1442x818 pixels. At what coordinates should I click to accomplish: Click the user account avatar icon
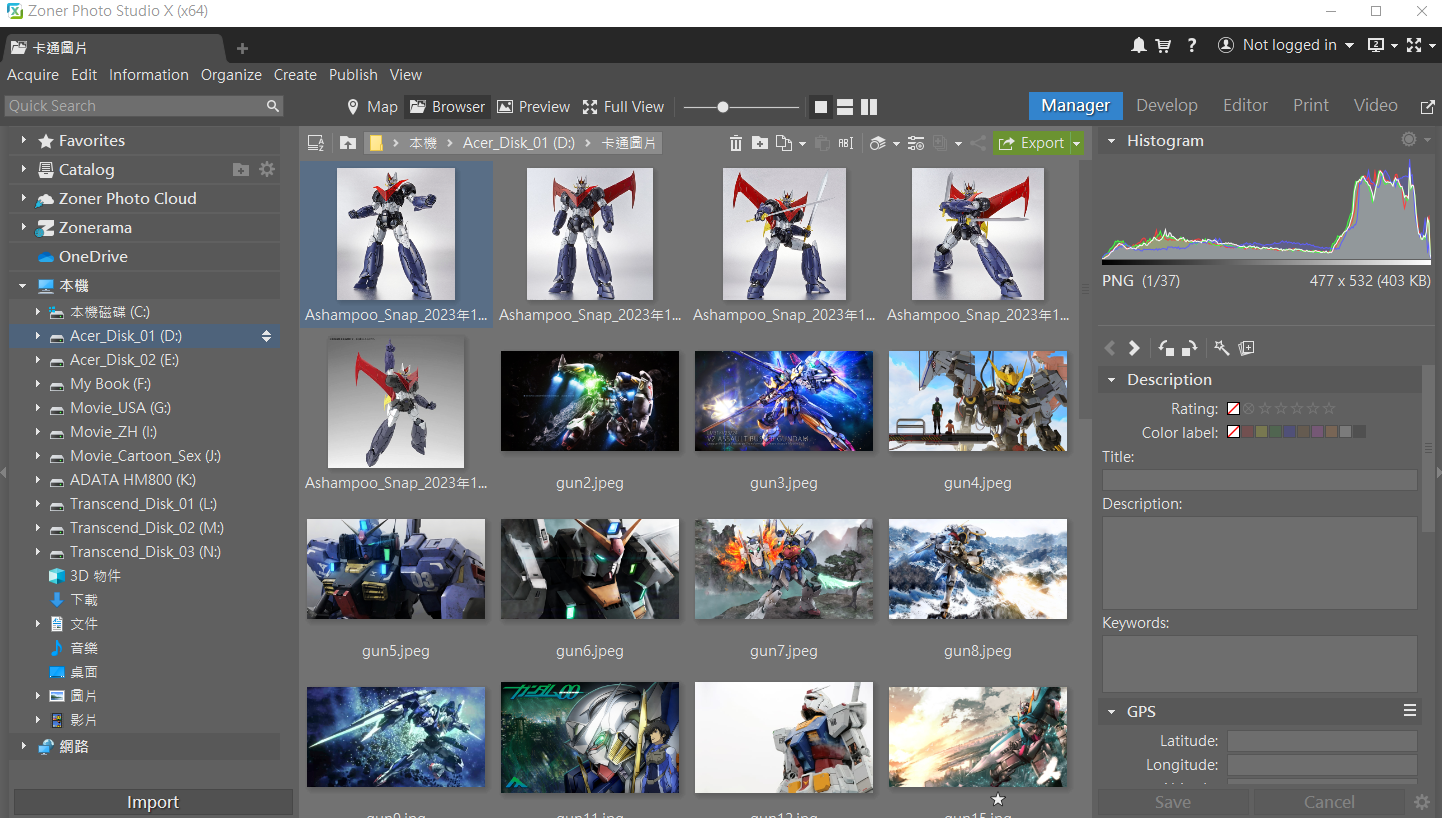tap(1226, 45)
